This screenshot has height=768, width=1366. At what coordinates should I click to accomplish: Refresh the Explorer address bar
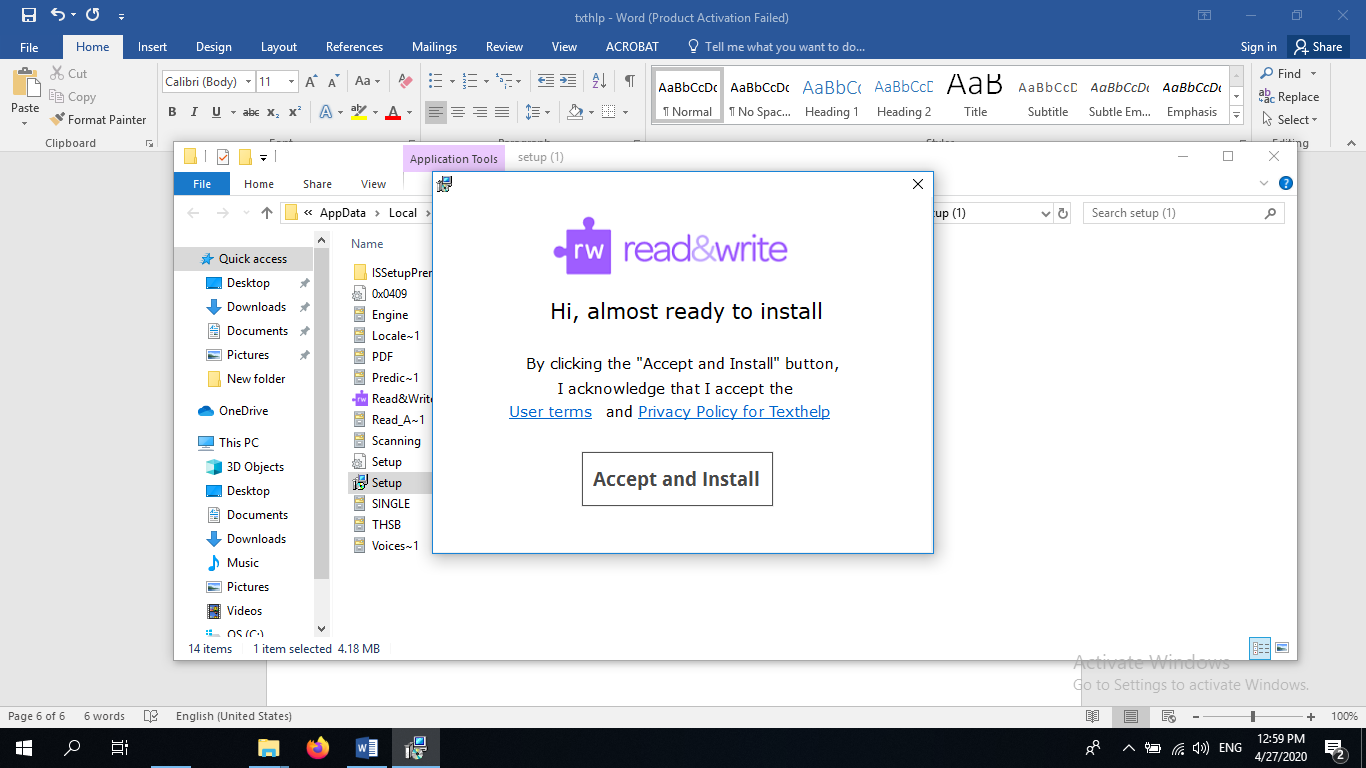pyautogui.click(x=1063, y=213)
